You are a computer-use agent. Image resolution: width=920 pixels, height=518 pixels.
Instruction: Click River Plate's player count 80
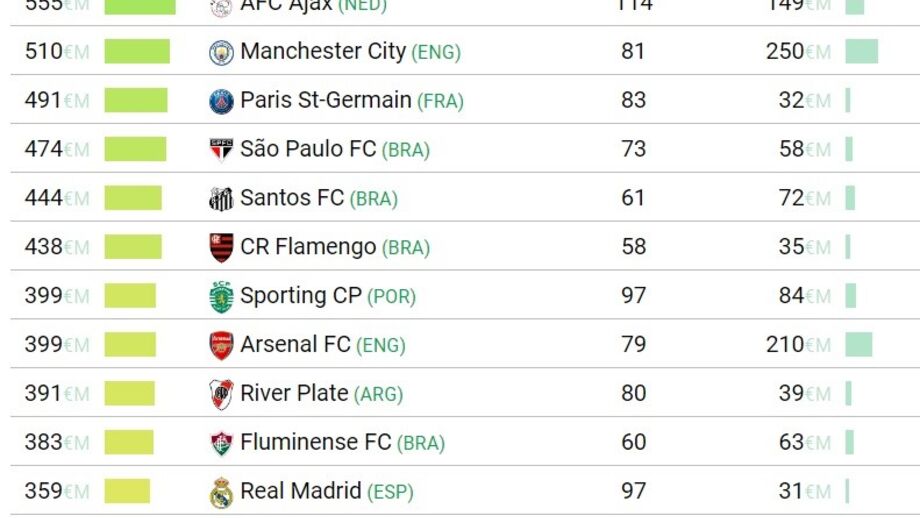coord(633,393)
